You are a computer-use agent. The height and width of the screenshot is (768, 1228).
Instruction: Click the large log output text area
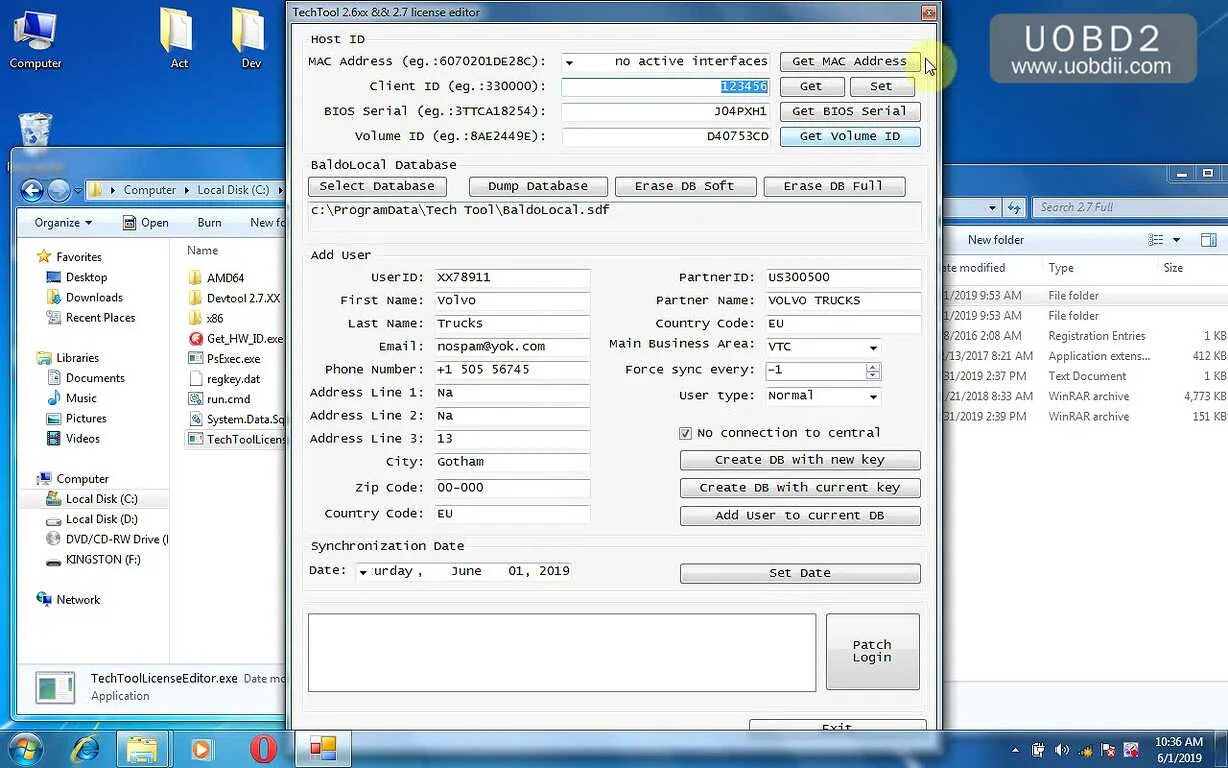click(562, 652)
